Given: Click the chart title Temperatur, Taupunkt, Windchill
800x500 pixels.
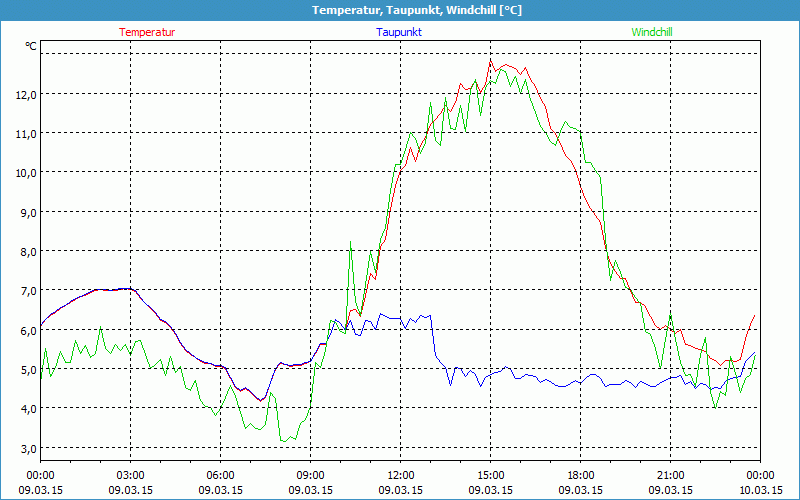Looking at the screenshot, I should click(417, 10).
